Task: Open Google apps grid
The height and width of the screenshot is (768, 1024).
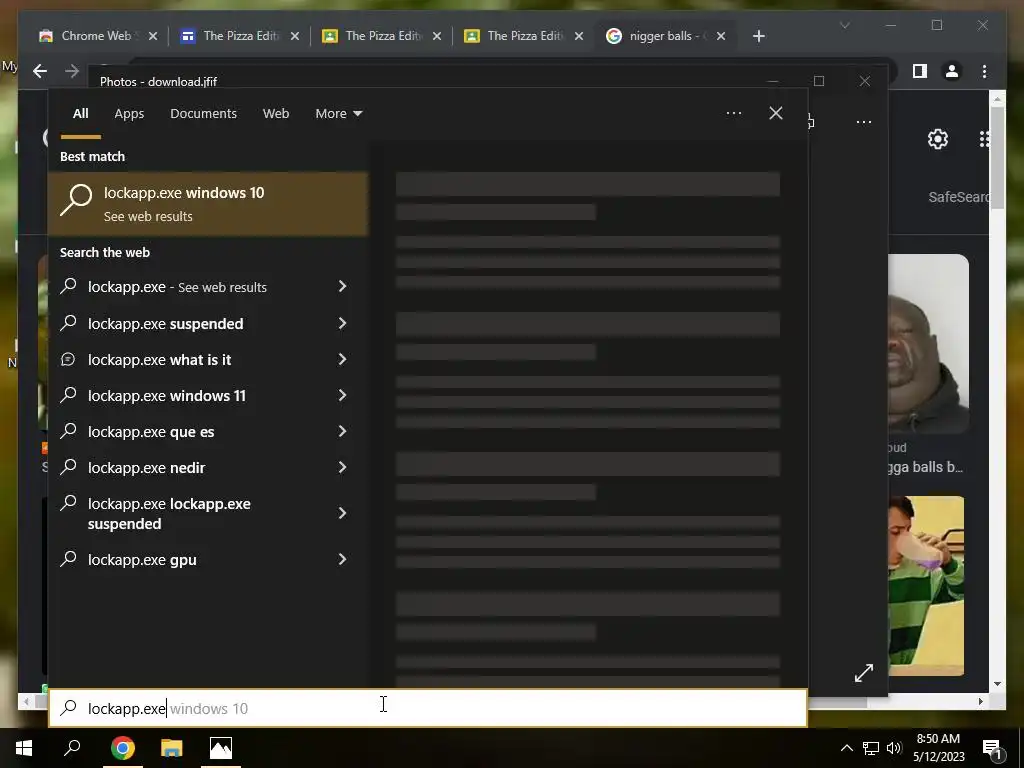Action: pyautogui.click(x=984, y=138)
